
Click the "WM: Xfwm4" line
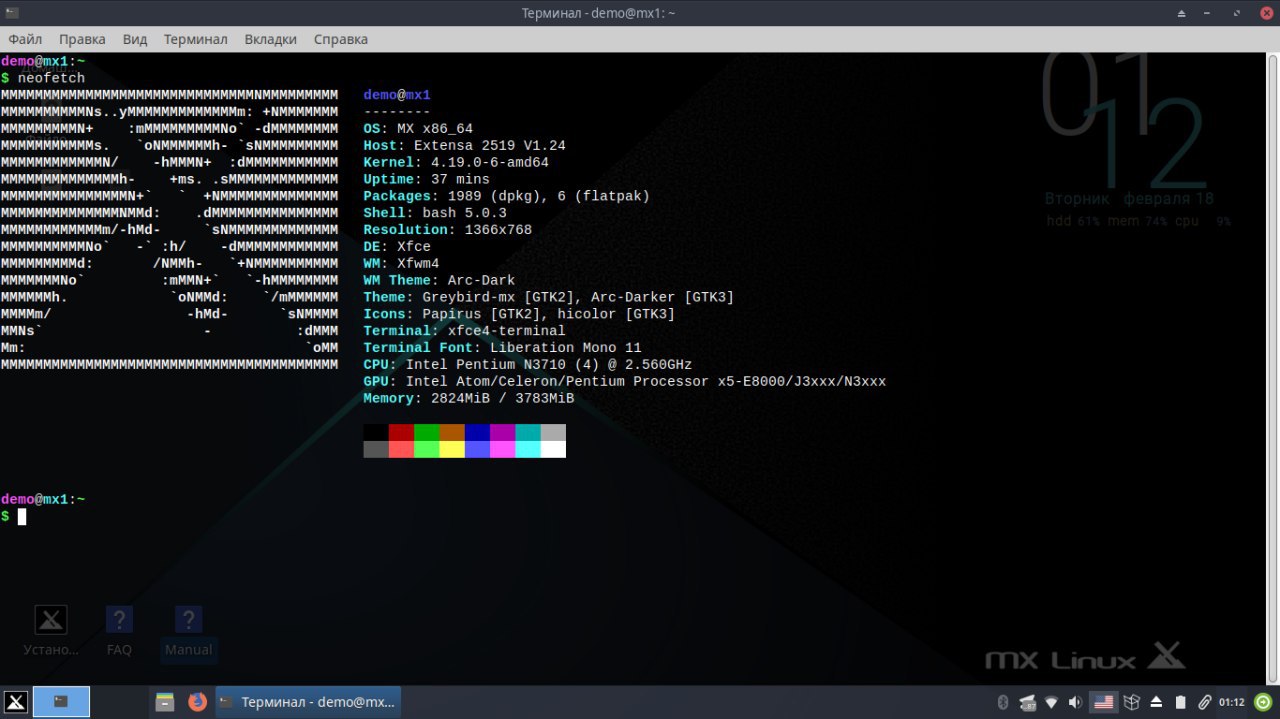pos(401,264)
